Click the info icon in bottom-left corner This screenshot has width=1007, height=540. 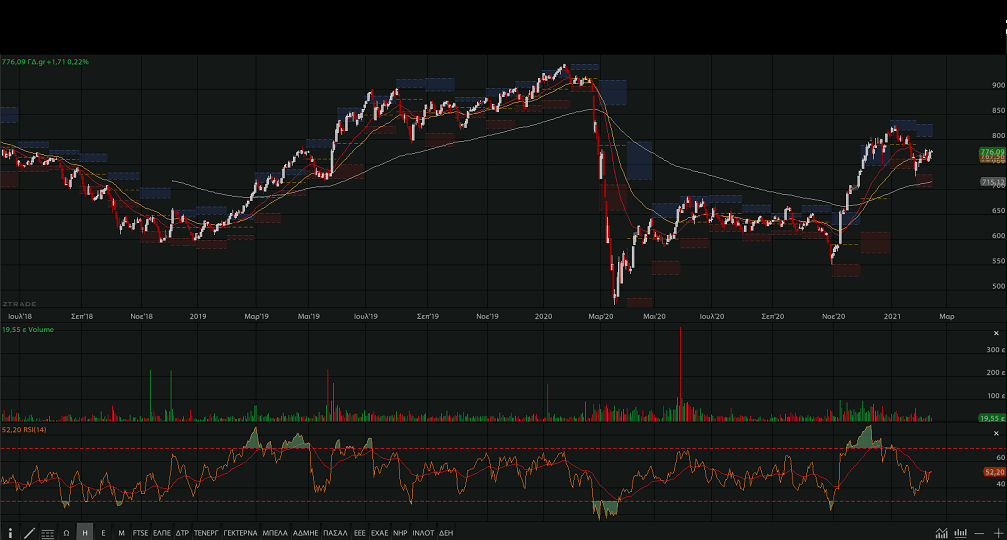coord(10,533)
